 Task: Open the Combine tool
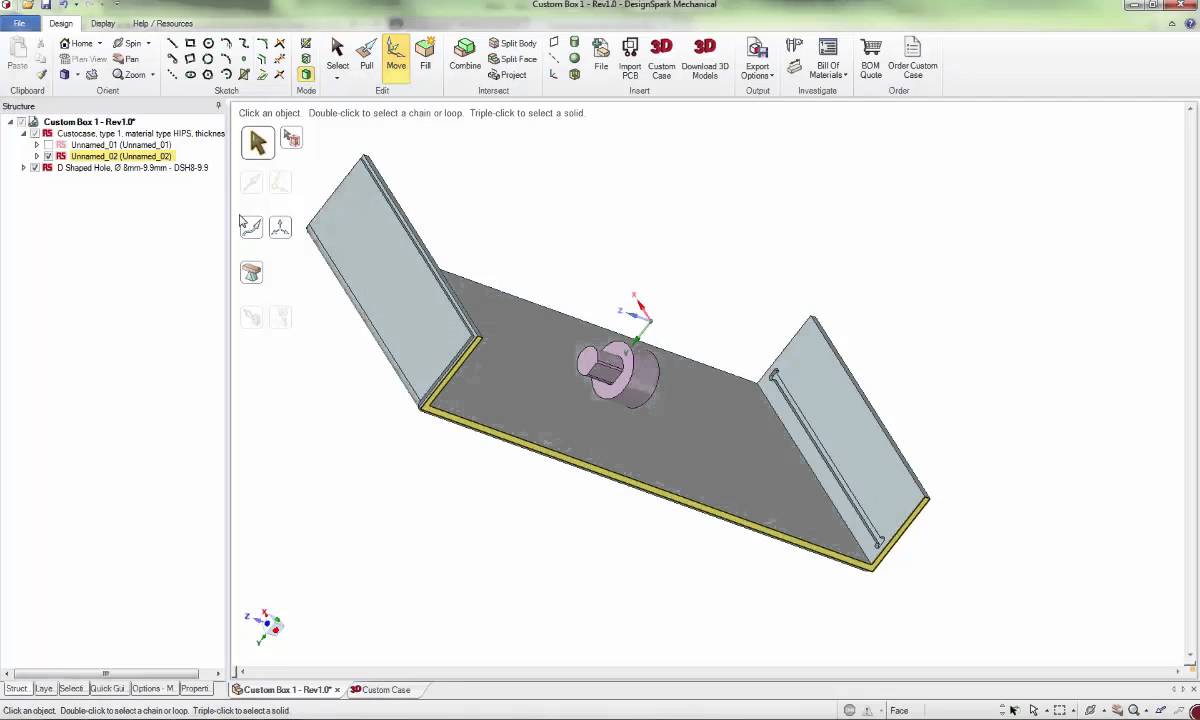(x=465, y=54)
